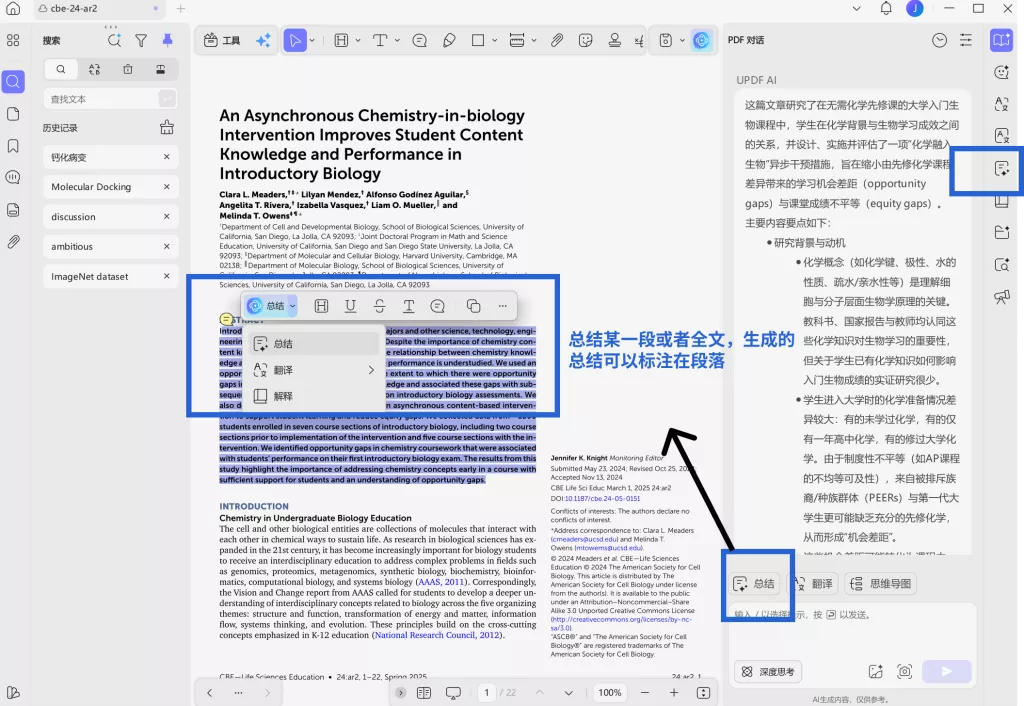
Task: Select the measure tool in toolbar
Action: point(517,40)
